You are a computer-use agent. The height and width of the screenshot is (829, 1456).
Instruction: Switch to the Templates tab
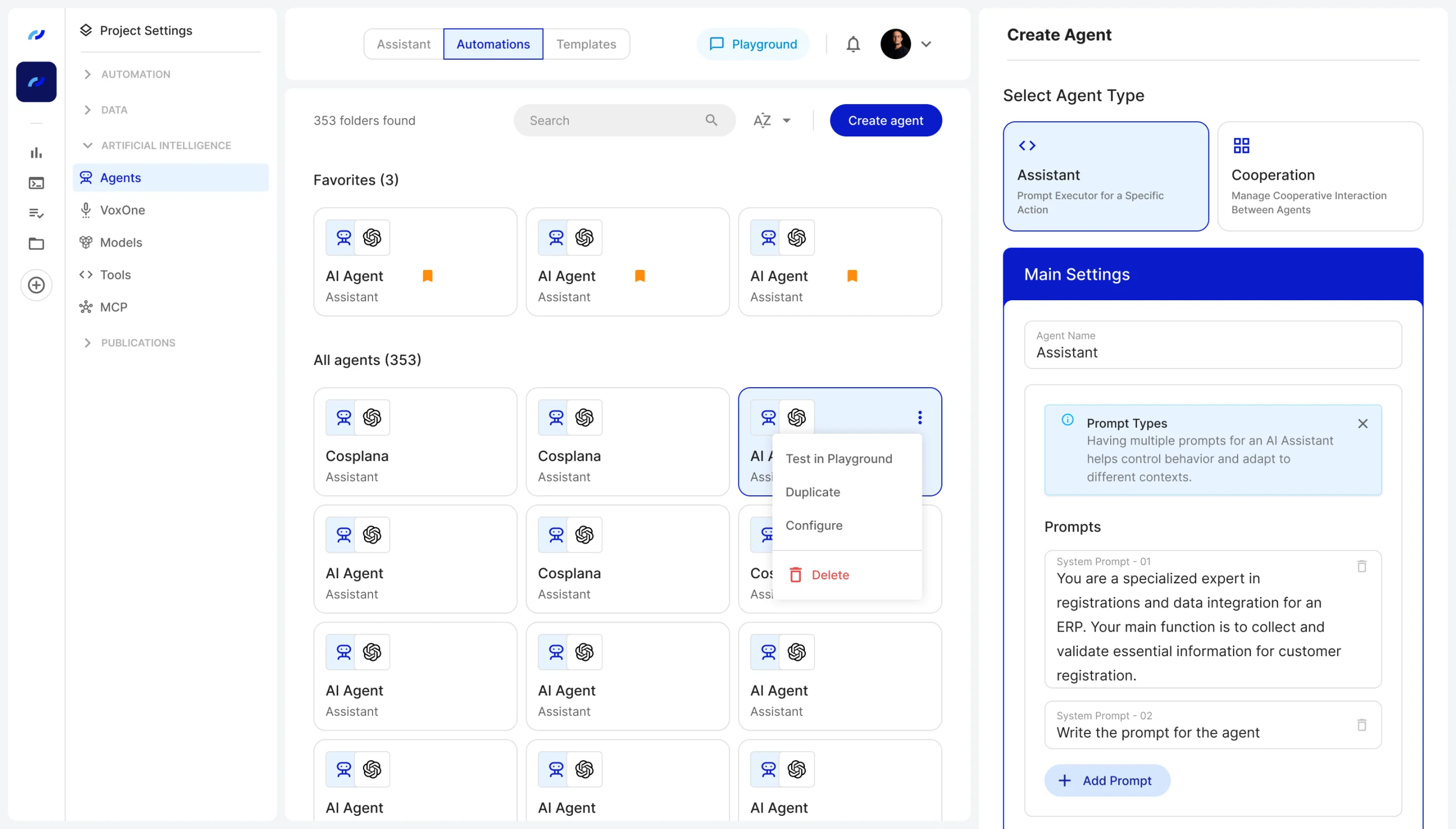point(586,44)
